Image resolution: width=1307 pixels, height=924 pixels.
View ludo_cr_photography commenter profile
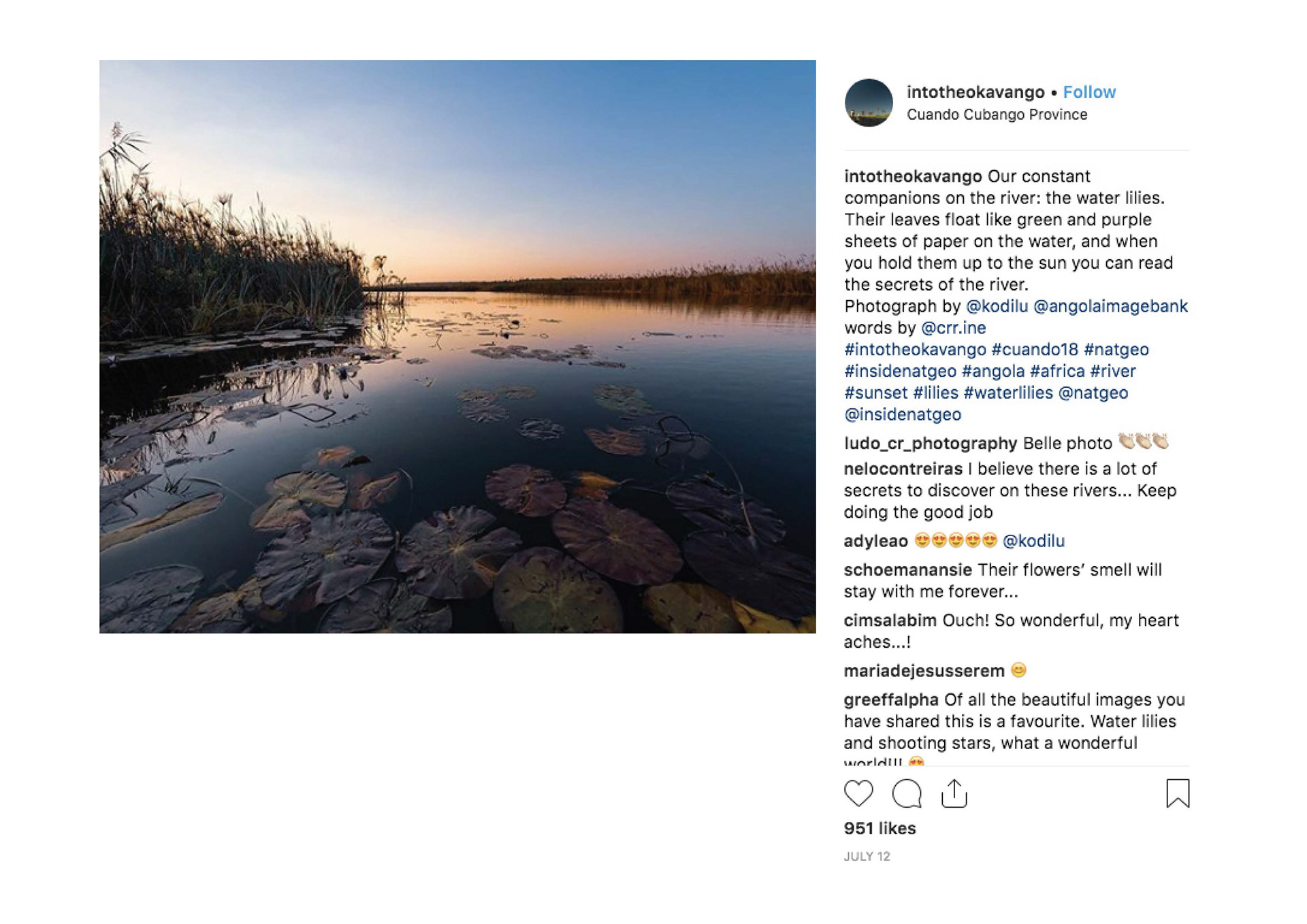[x=930, y=444]
